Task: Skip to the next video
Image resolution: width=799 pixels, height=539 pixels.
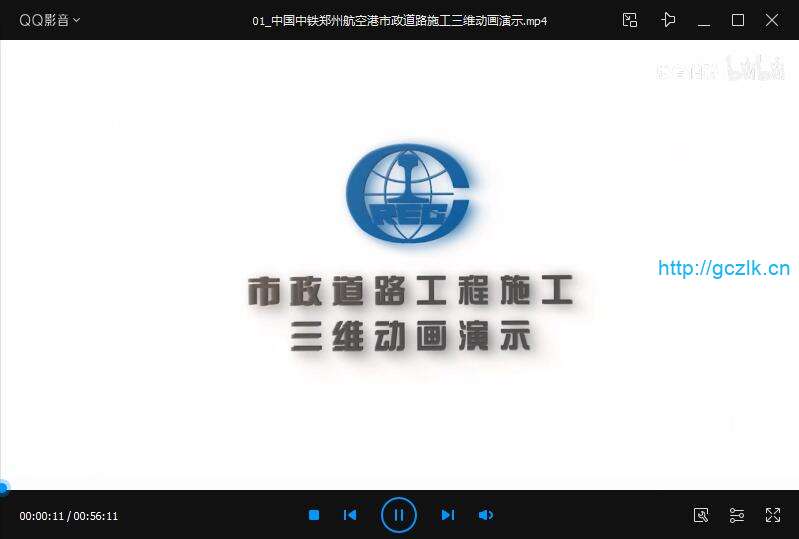Action: (x=447, y=515)
